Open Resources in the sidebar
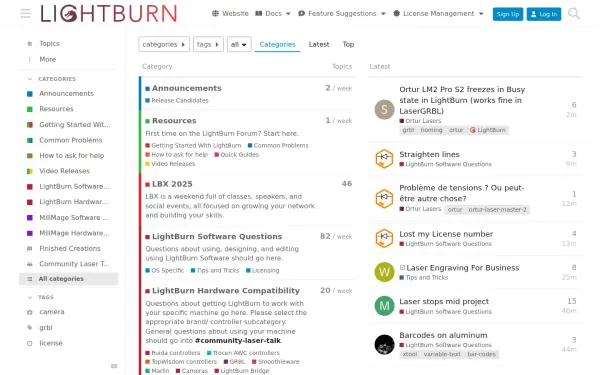Screen dimensions: 600x375 point(56,109)
